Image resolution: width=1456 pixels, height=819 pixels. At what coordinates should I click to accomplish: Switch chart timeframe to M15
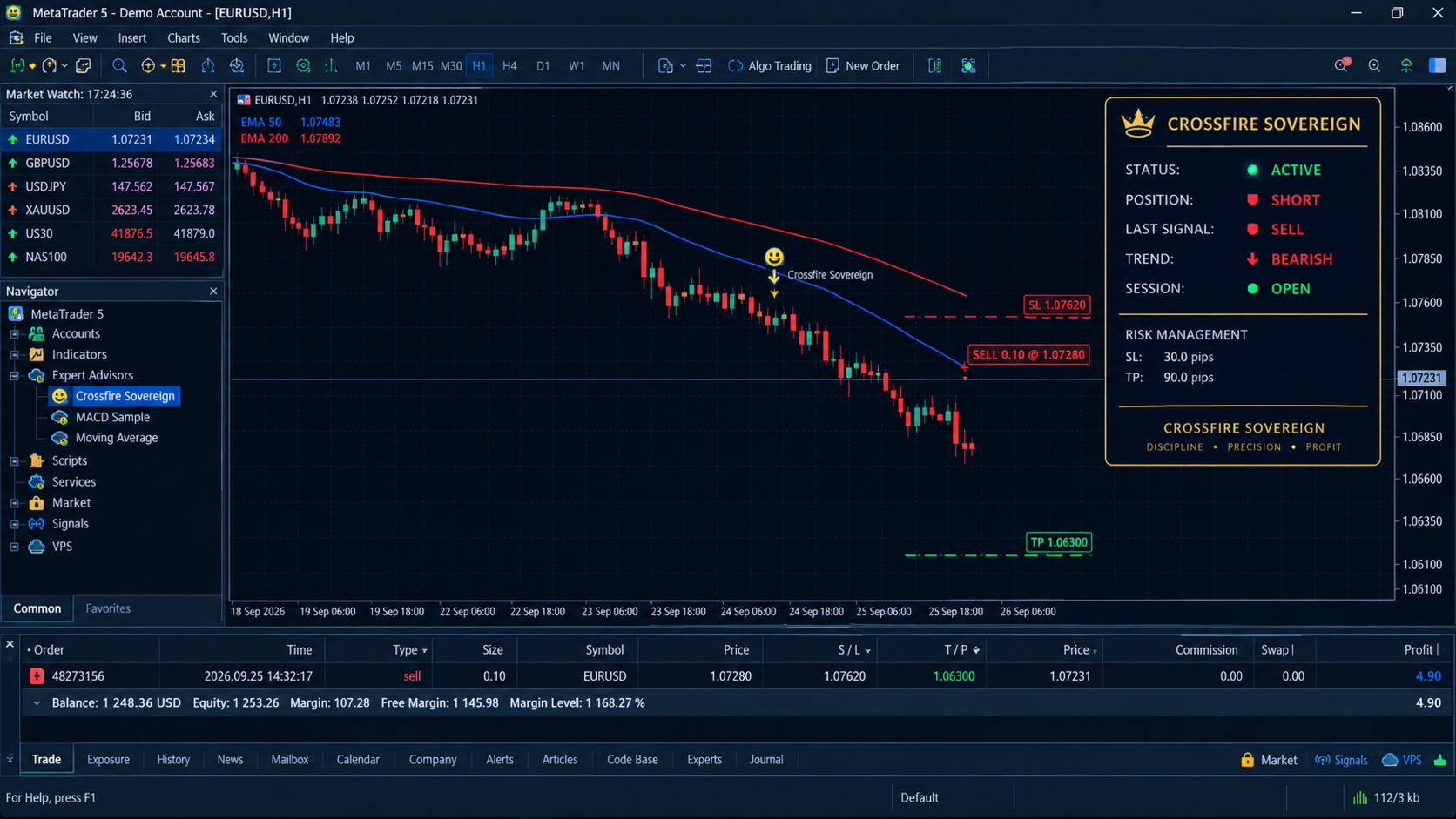[x=422, y=66]
